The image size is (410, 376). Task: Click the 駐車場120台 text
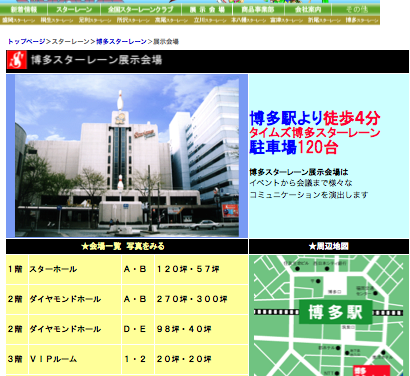(x=294, y=147)
